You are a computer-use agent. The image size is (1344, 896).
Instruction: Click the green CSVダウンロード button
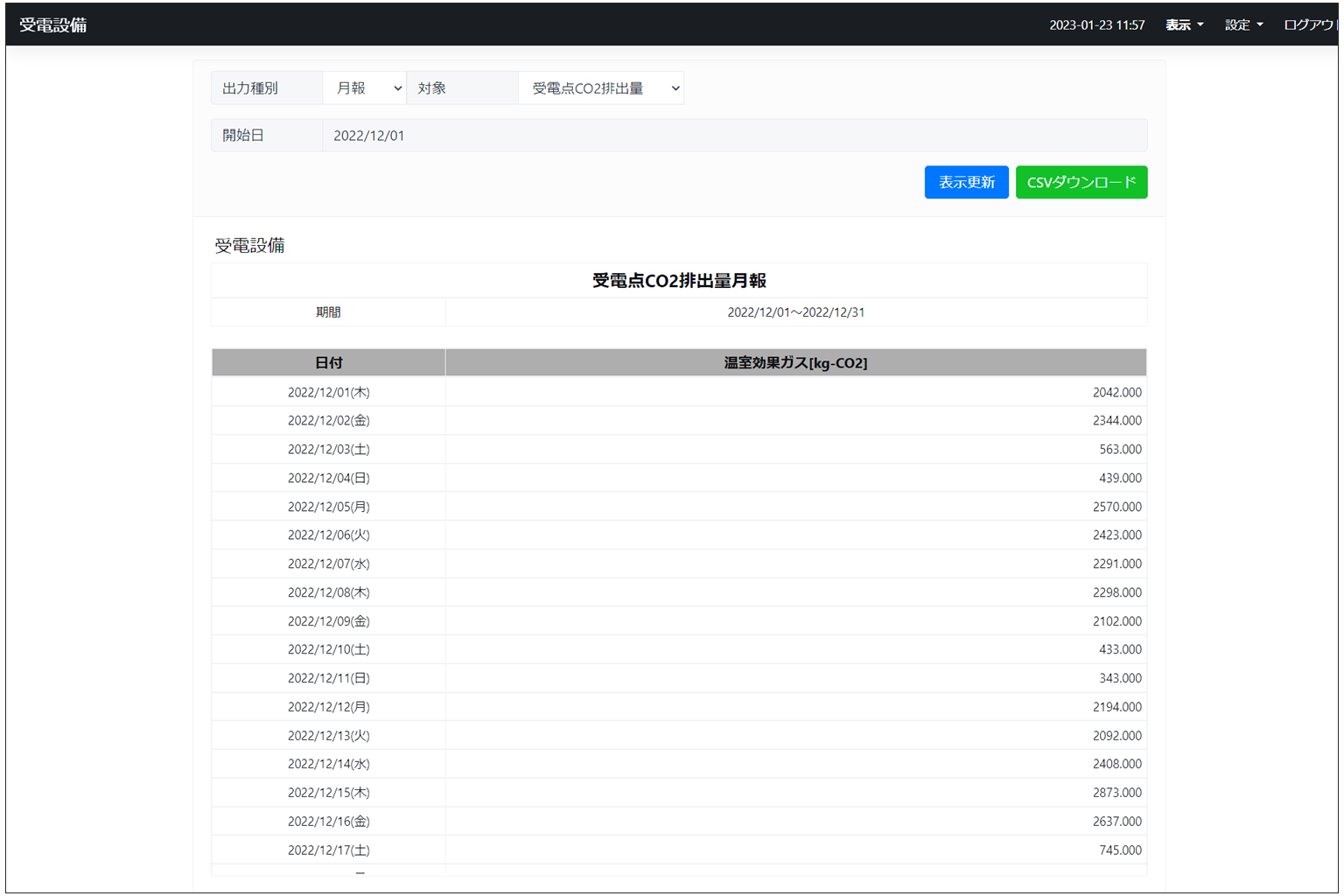pos(1081,182)
